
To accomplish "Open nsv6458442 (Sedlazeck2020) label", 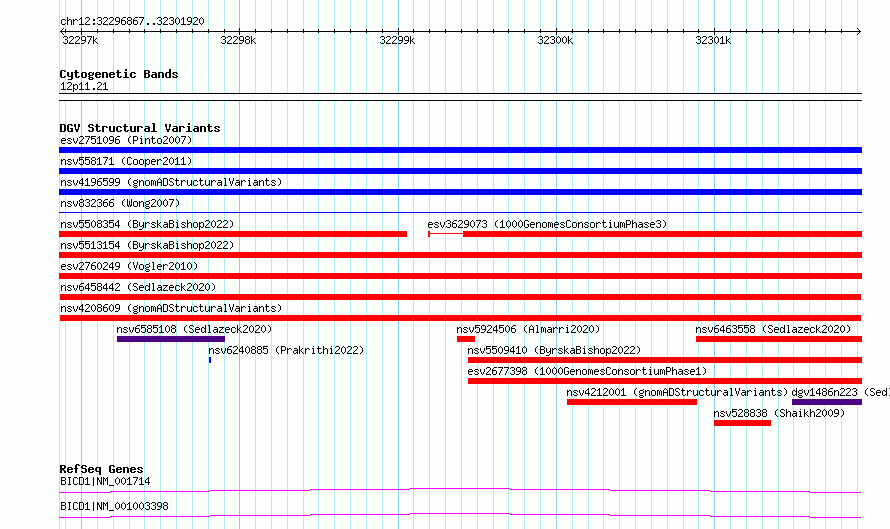I will point(138,287).
